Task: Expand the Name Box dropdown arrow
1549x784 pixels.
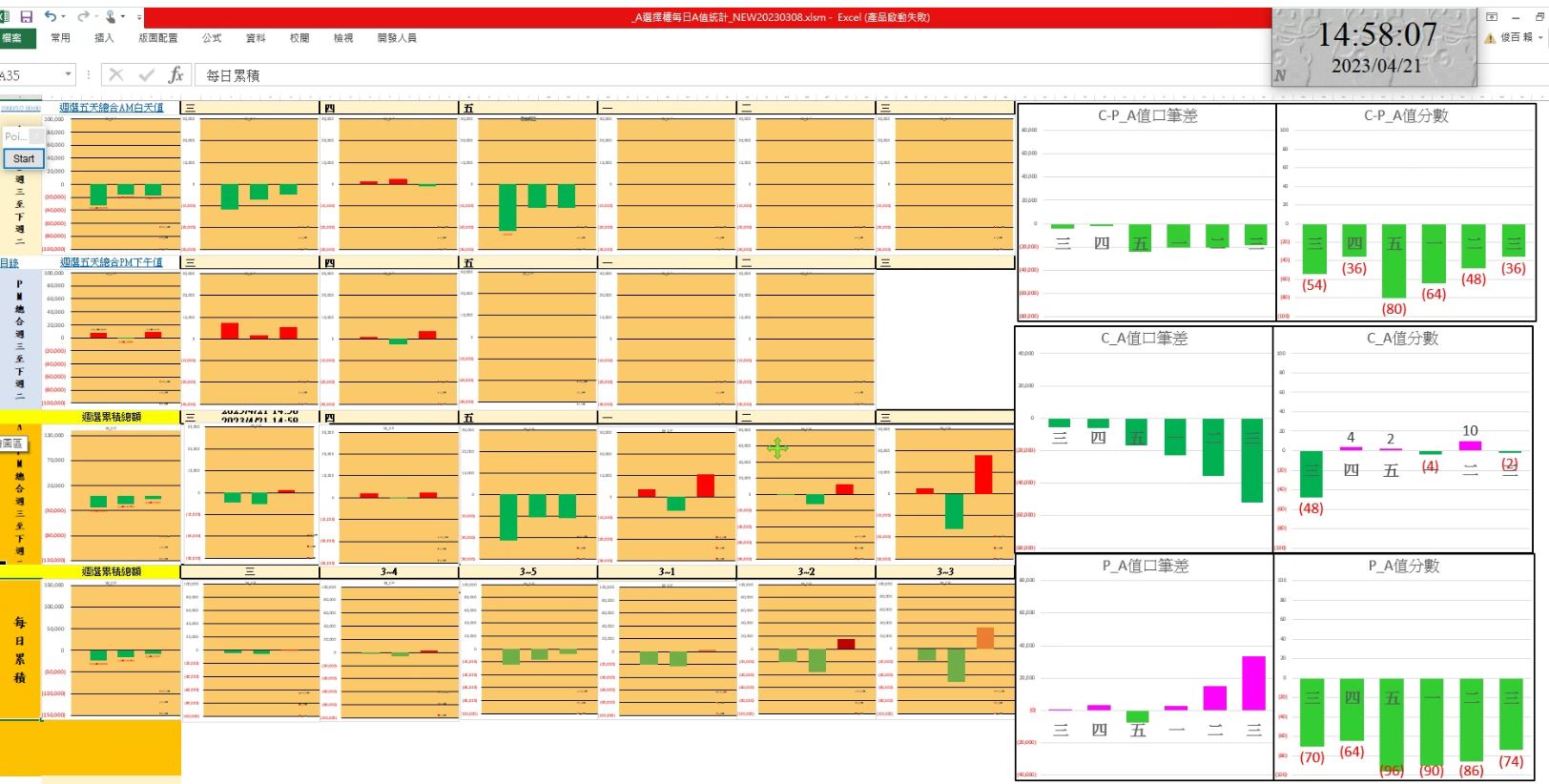Action: point(68,74)
